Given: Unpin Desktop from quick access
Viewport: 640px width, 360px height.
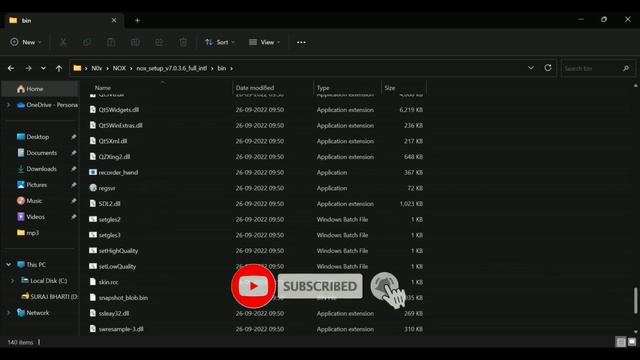Looking at the screenshot, I should [73, 137].
